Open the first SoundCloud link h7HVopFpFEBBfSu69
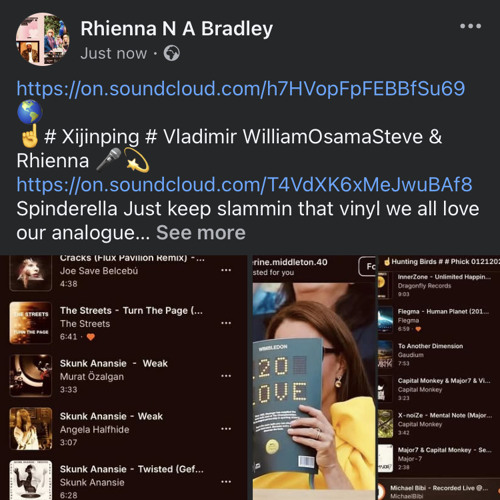Screen dimensions: 500x500 click(x=241, y=89)
